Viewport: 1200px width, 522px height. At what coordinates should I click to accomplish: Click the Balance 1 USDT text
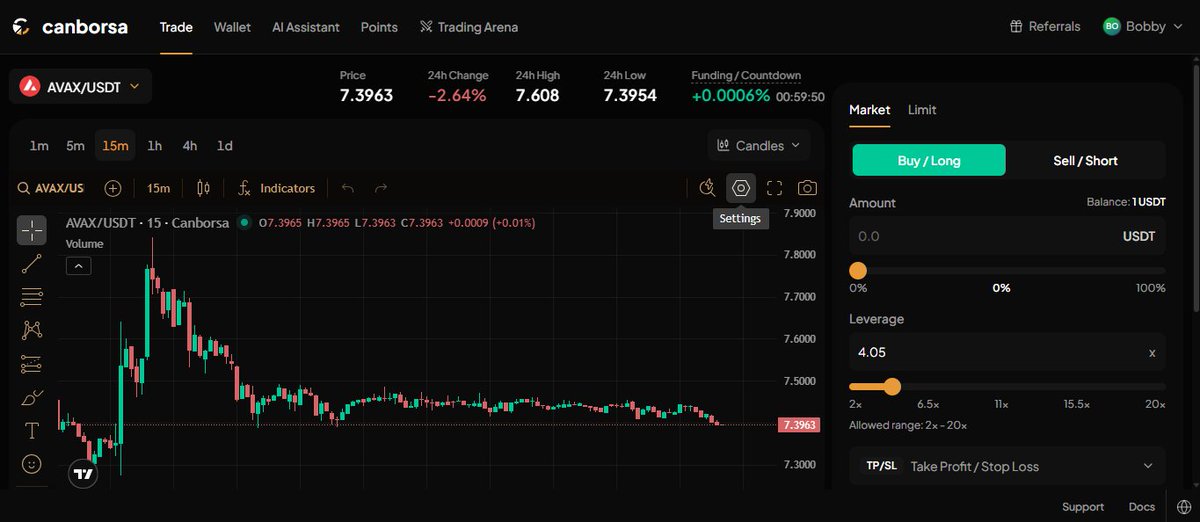point(1126,202)
